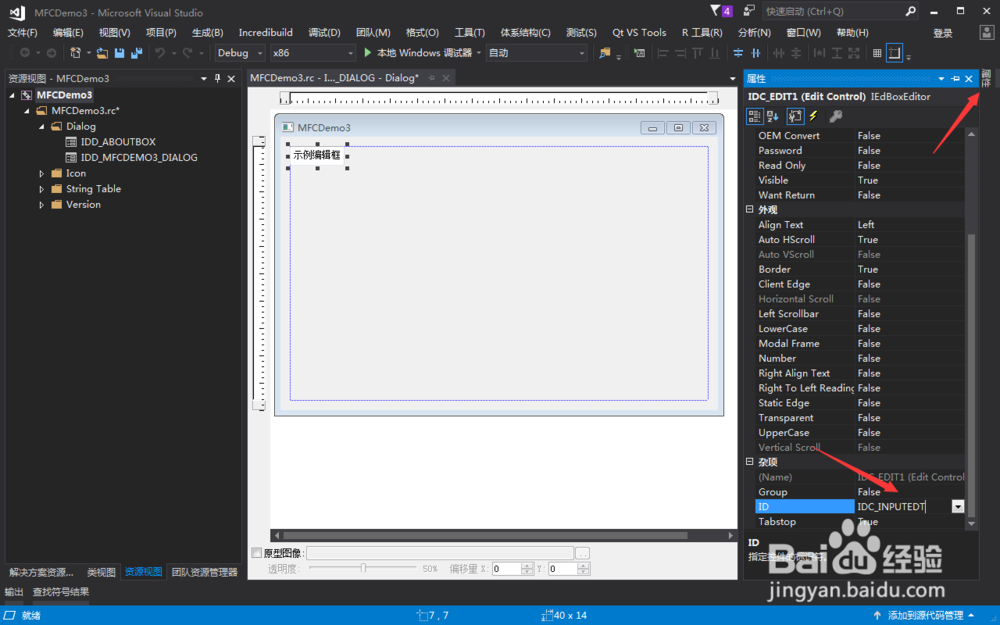Open the 格式(O) menu
1000x625 pixels.
pyautogui.click(x=422, y=33)
